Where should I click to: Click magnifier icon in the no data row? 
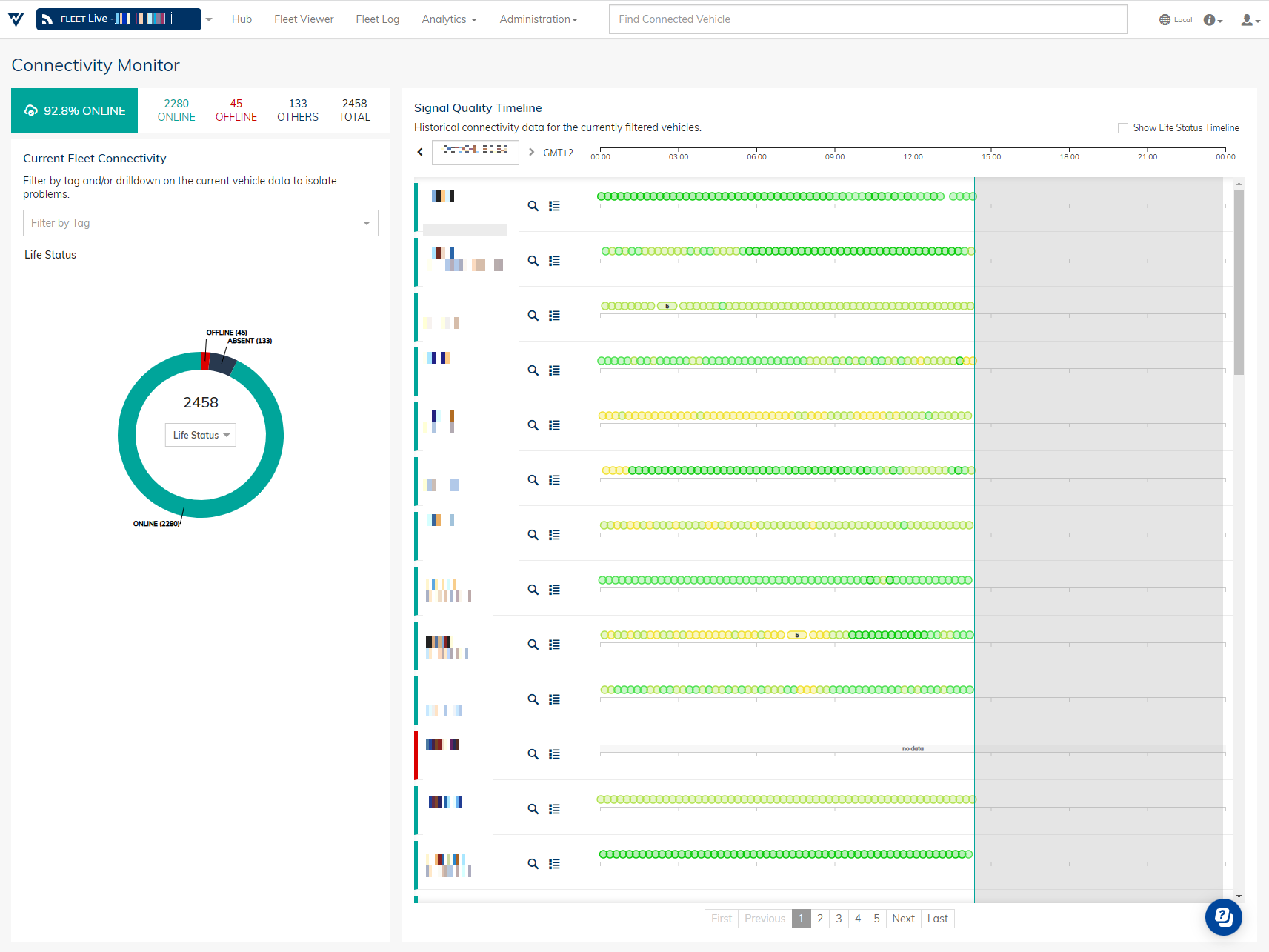533,754
